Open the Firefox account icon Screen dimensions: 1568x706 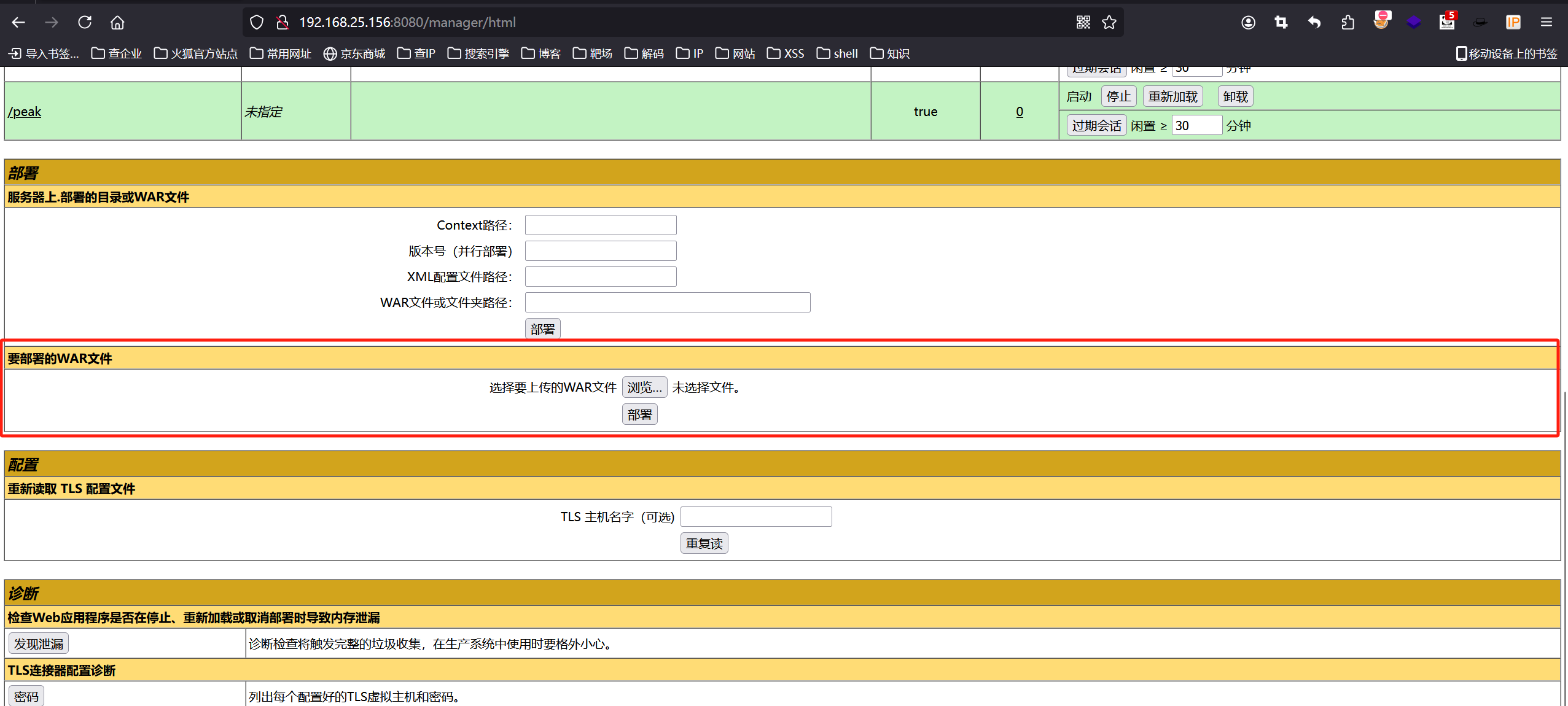(x=1248, y=23)
